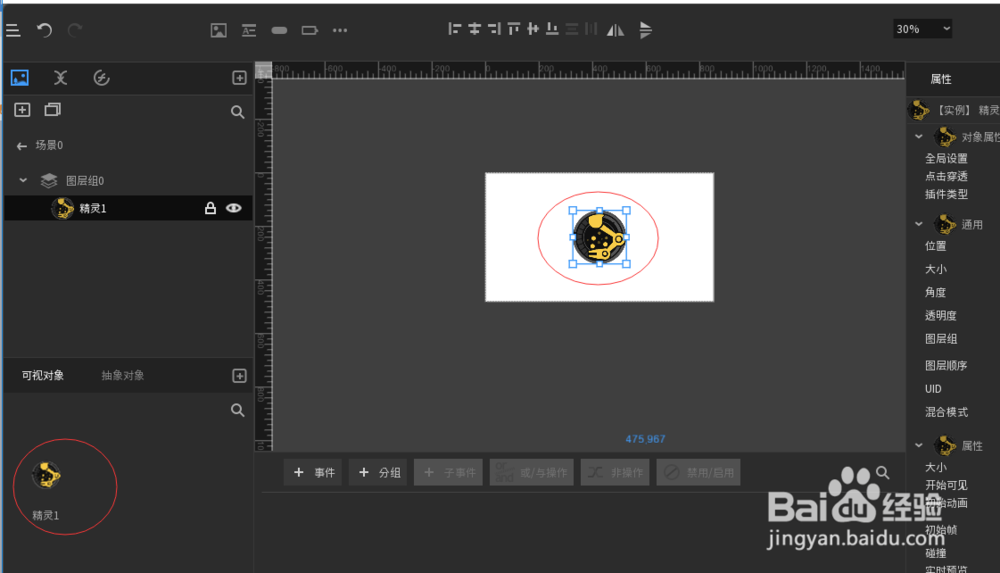Click the 图层顺序 property
The width and height of the screenshot is (1000, 573).
(946, 365)
